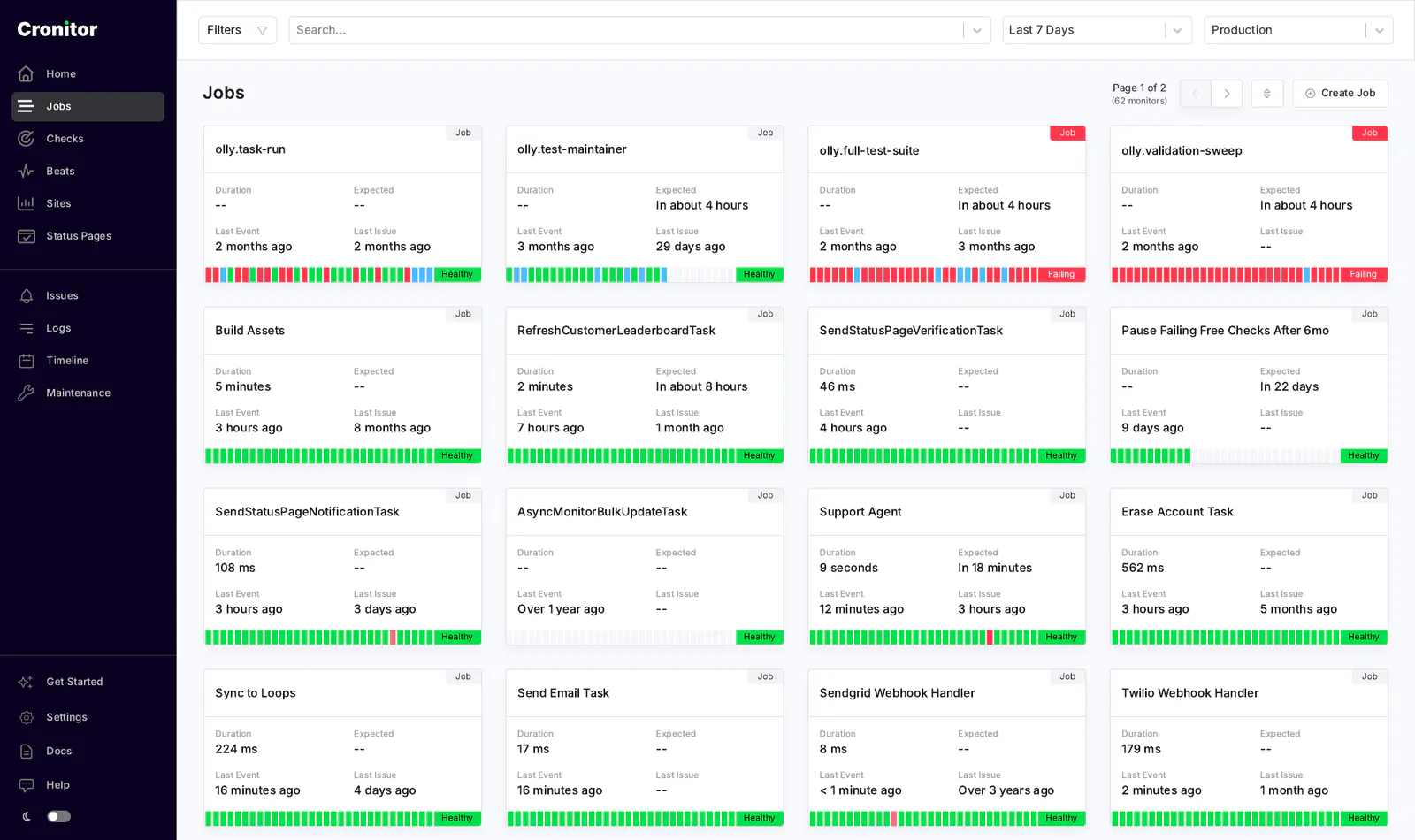1415x840 pixels.
Task: View Issues via the bell icon
Action: 27,296
